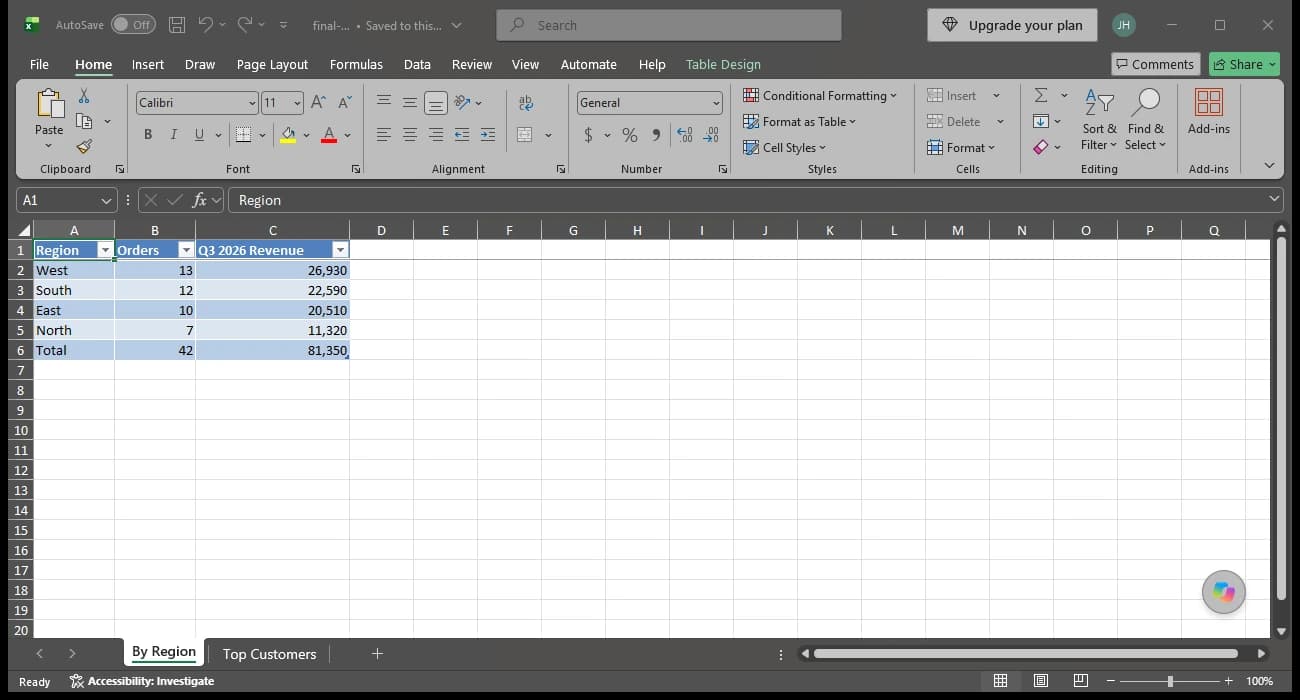Expand Cell Styles menu
This screenshot has width=1300, height=700.
[785, 147]
